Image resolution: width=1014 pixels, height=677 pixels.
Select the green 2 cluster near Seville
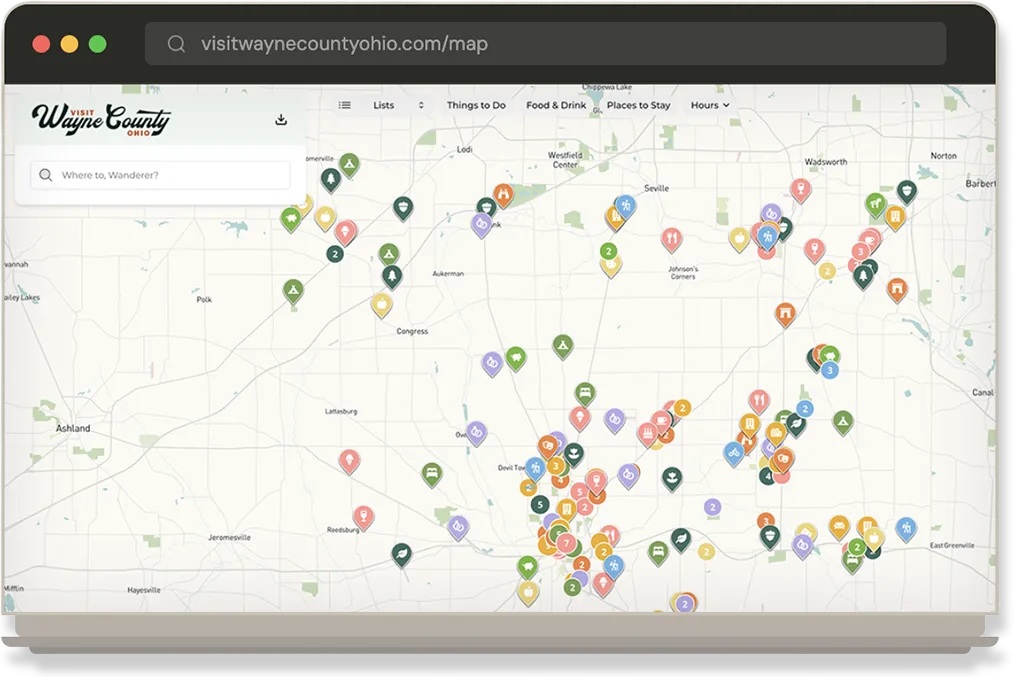point(608,251)
